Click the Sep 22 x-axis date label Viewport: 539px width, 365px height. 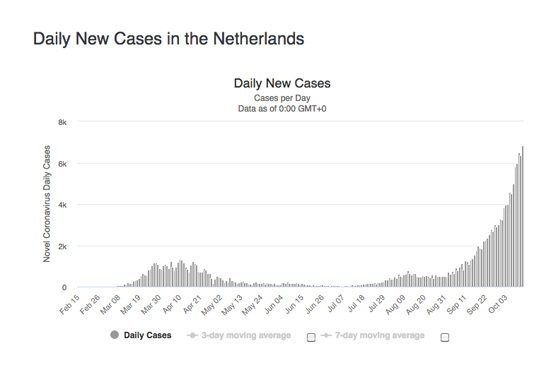tap(477, 305)
